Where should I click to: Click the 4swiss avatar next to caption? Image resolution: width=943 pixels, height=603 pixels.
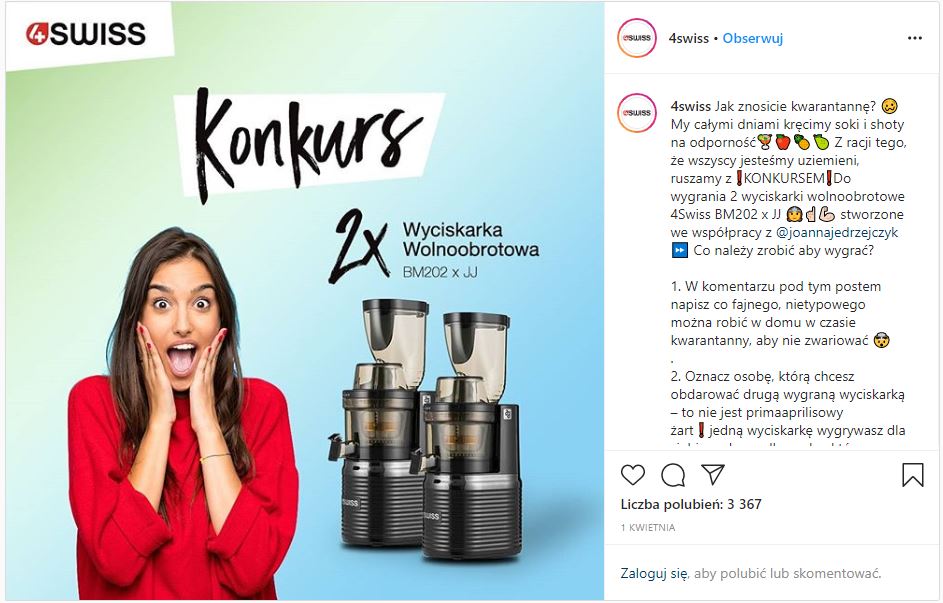point(637,113)
